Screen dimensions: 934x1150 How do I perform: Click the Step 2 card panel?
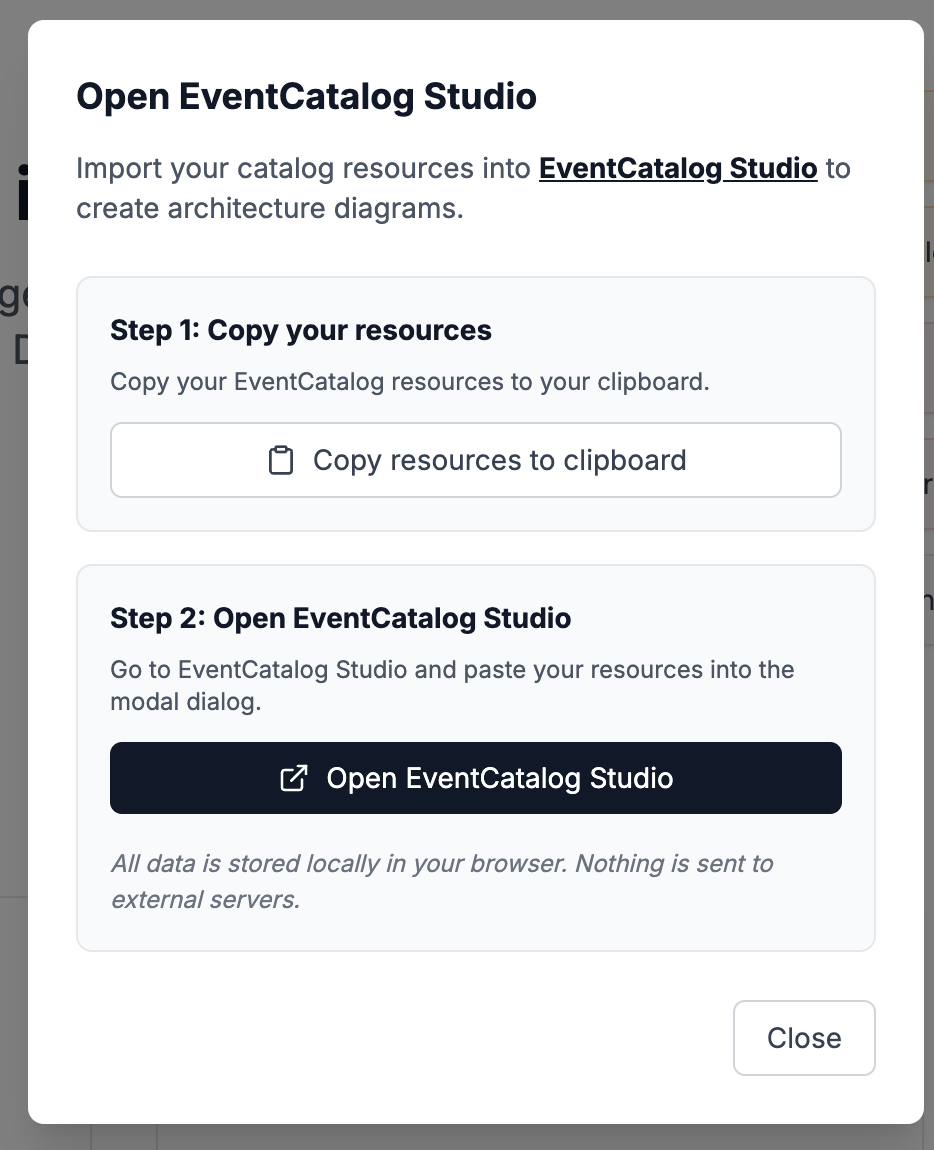476,930
